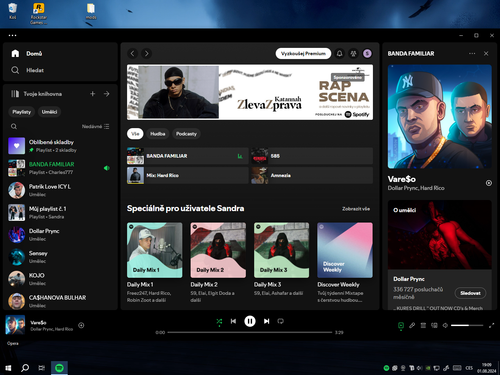Enter full screen mode

(x=492, y=325)
